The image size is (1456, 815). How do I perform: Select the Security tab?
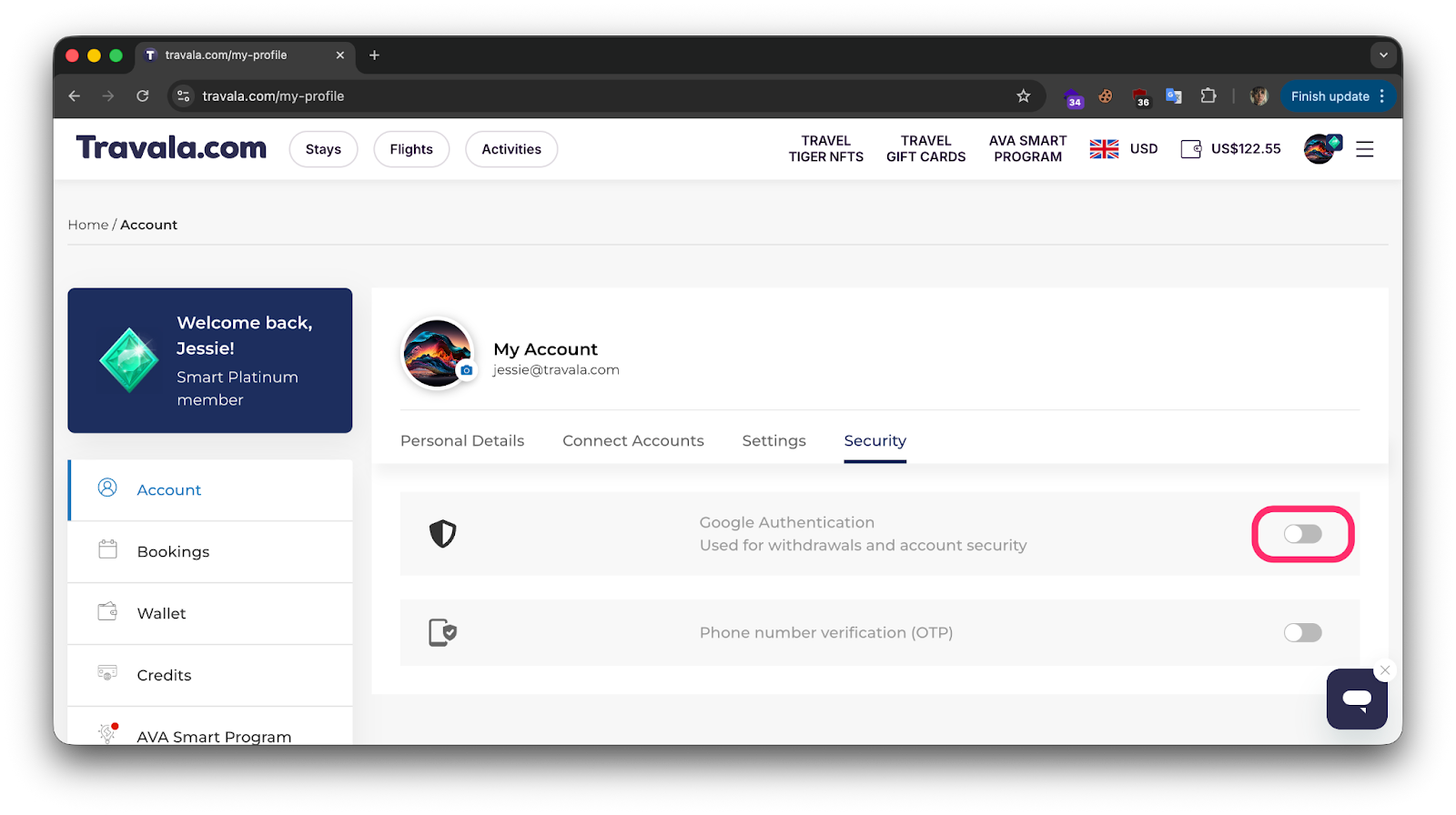(x=875, y=440)
